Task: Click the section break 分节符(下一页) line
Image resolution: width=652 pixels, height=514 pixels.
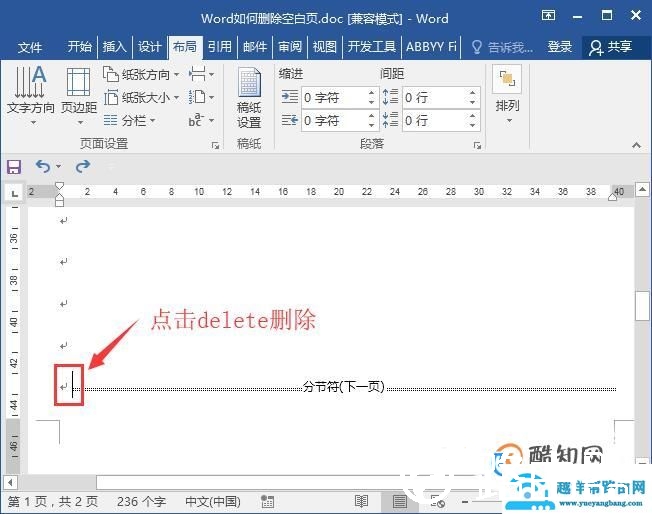Action: tap(344, 387)
